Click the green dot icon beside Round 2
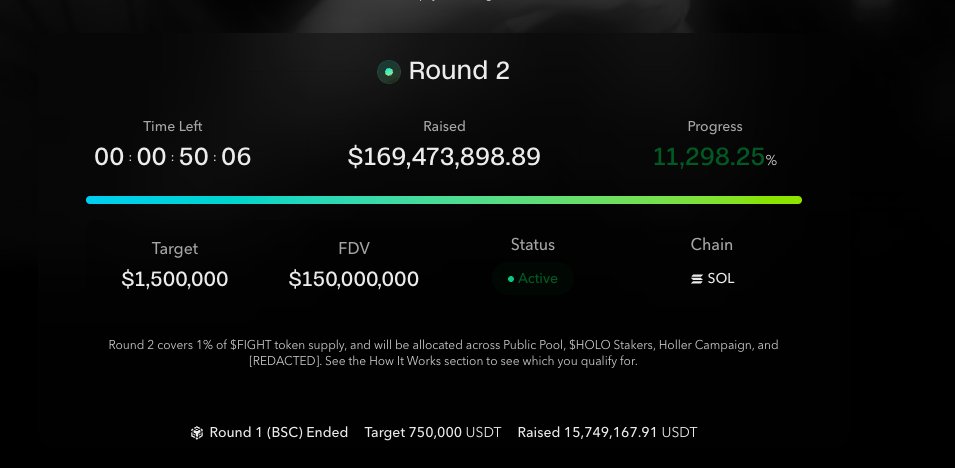 tap(389, 72)
